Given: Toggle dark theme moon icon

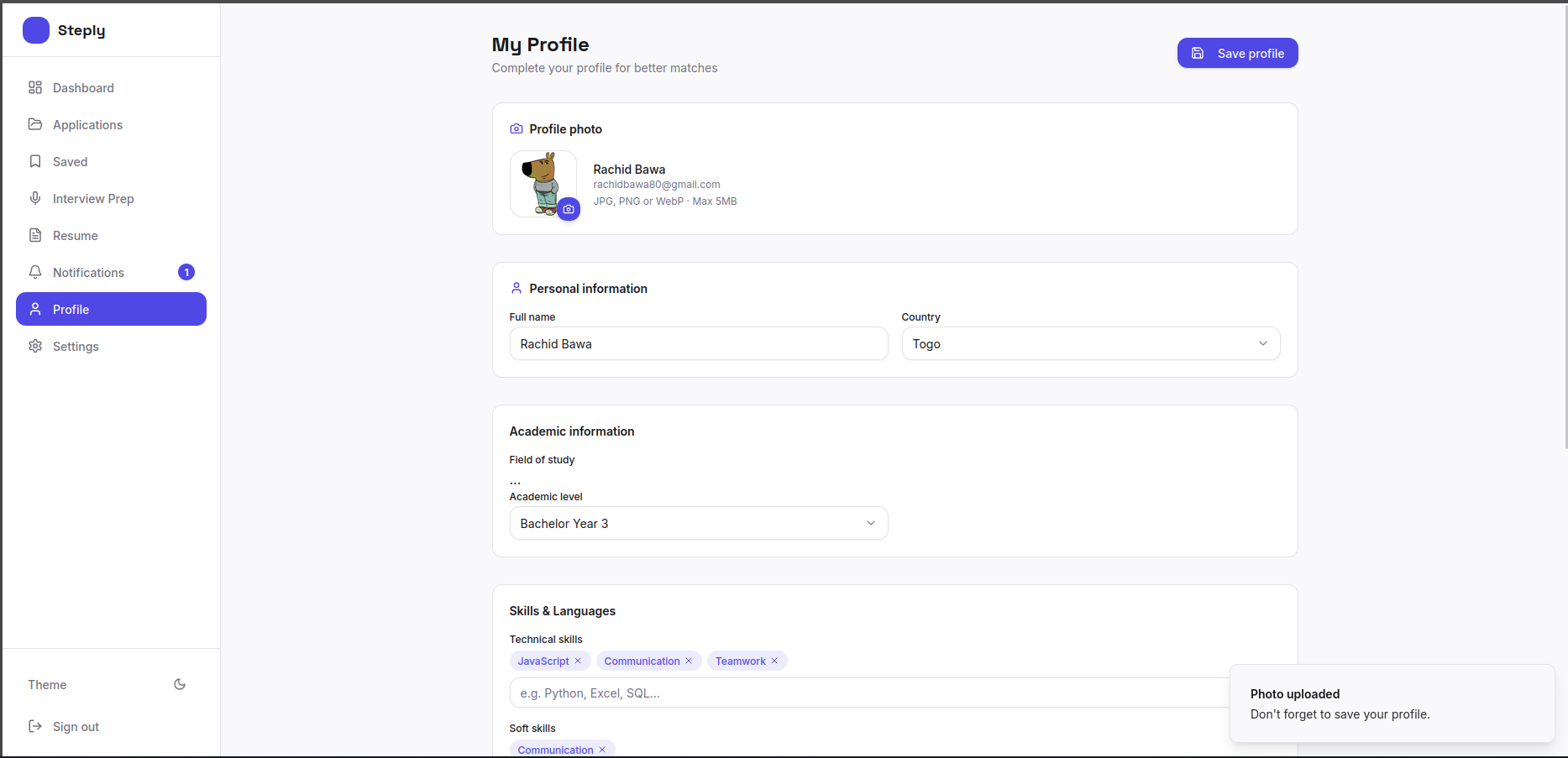Looking at the screenshot, I should pos(180,684).
